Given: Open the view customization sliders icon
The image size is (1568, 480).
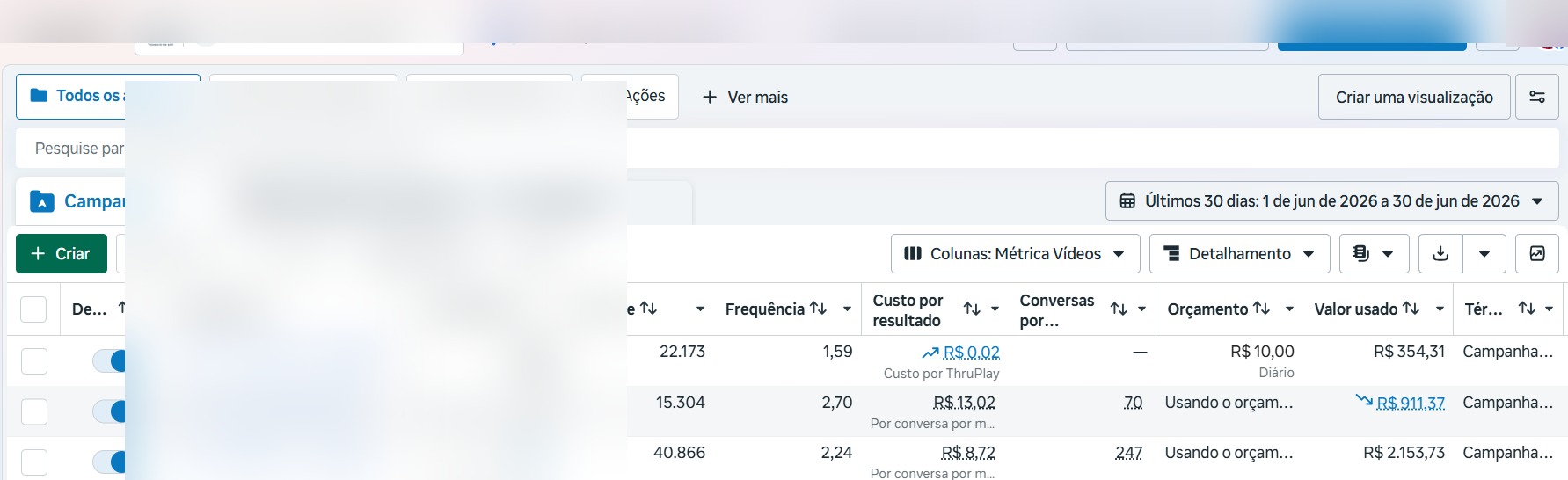Looking at the screenshot, I should point(1537,97).
